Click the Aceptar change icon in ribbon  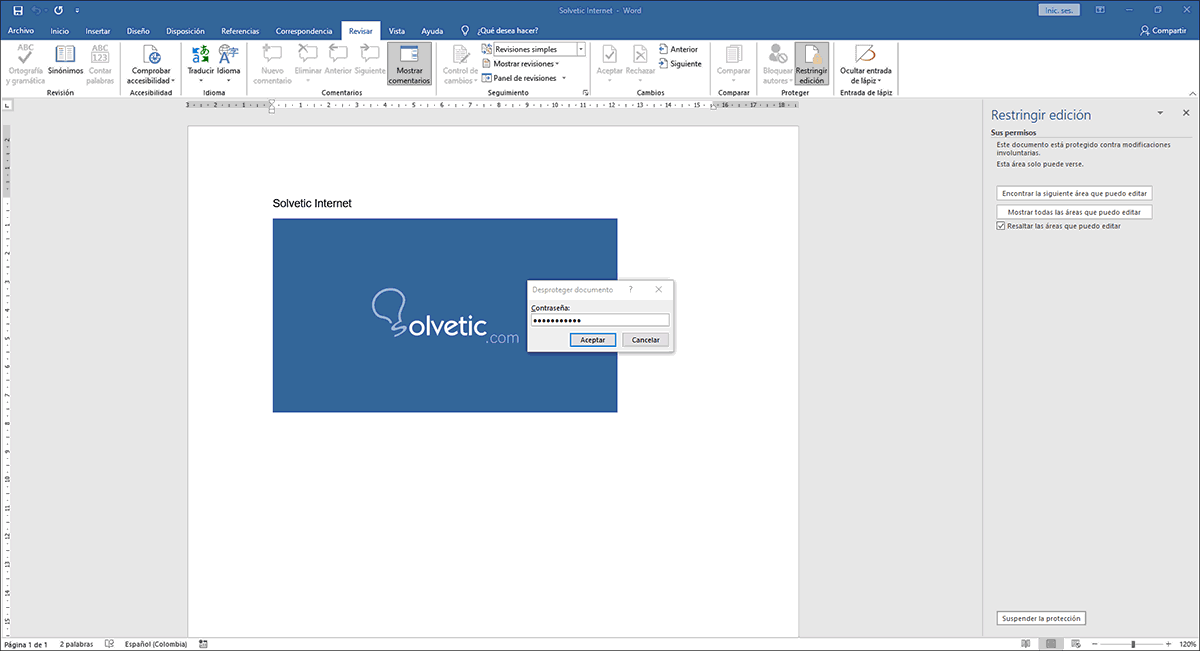pos(609,54)
